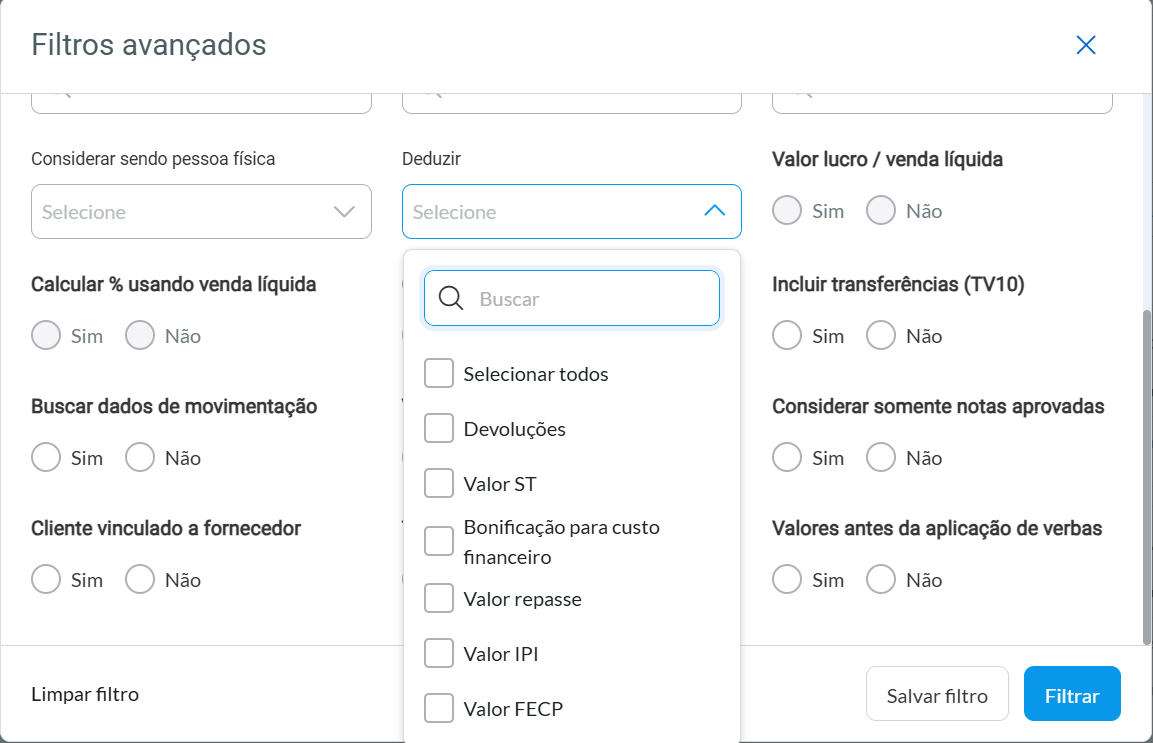The image size is (1153, 743).
Task: Select Não for Incluir transferências (TV10)
Action: point(880,335)
